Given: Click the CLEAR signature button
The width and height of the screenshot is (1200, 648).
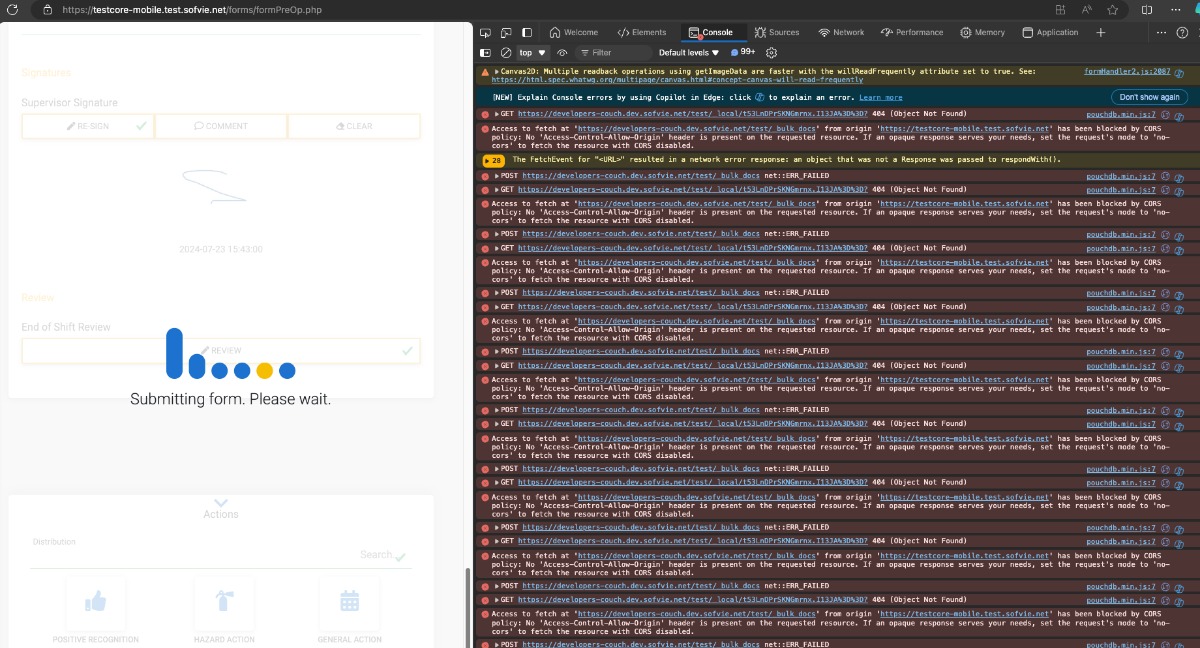Looking at the screenshot, I should [354, 126].
